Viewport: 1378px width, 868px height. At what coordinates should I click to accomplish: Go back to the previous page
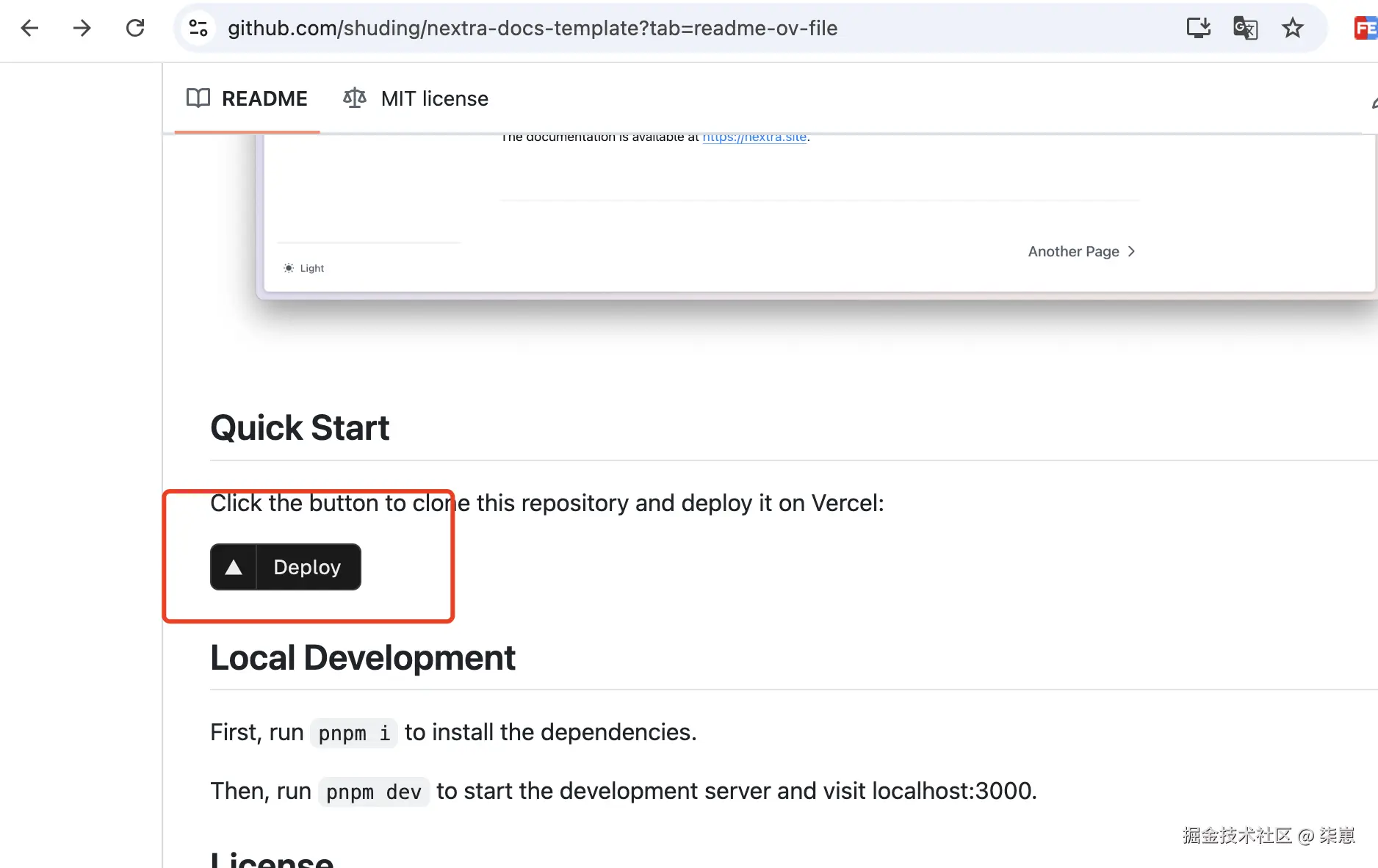(29, 29)
